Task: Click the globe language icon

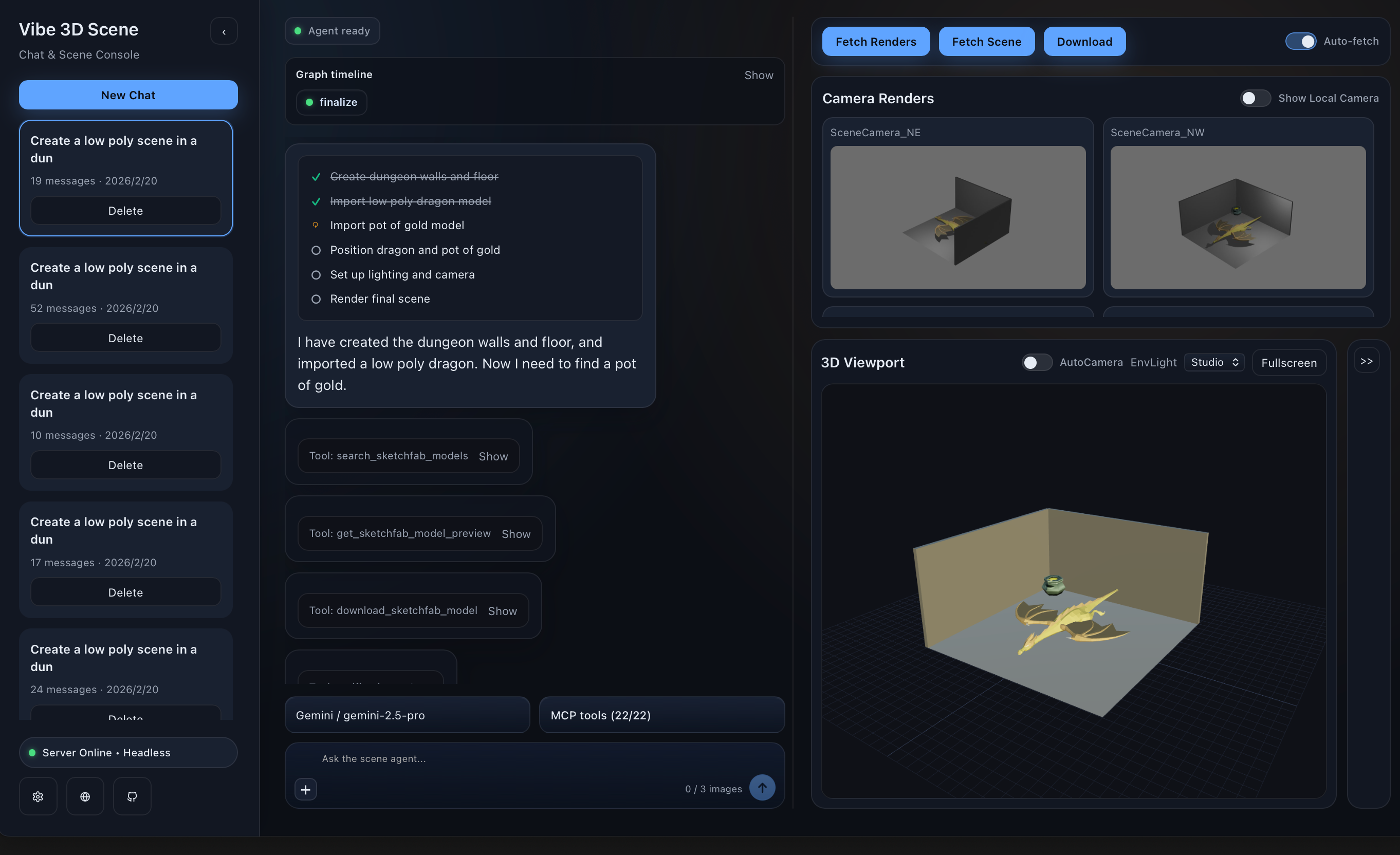Action: [x=85, y=796]
